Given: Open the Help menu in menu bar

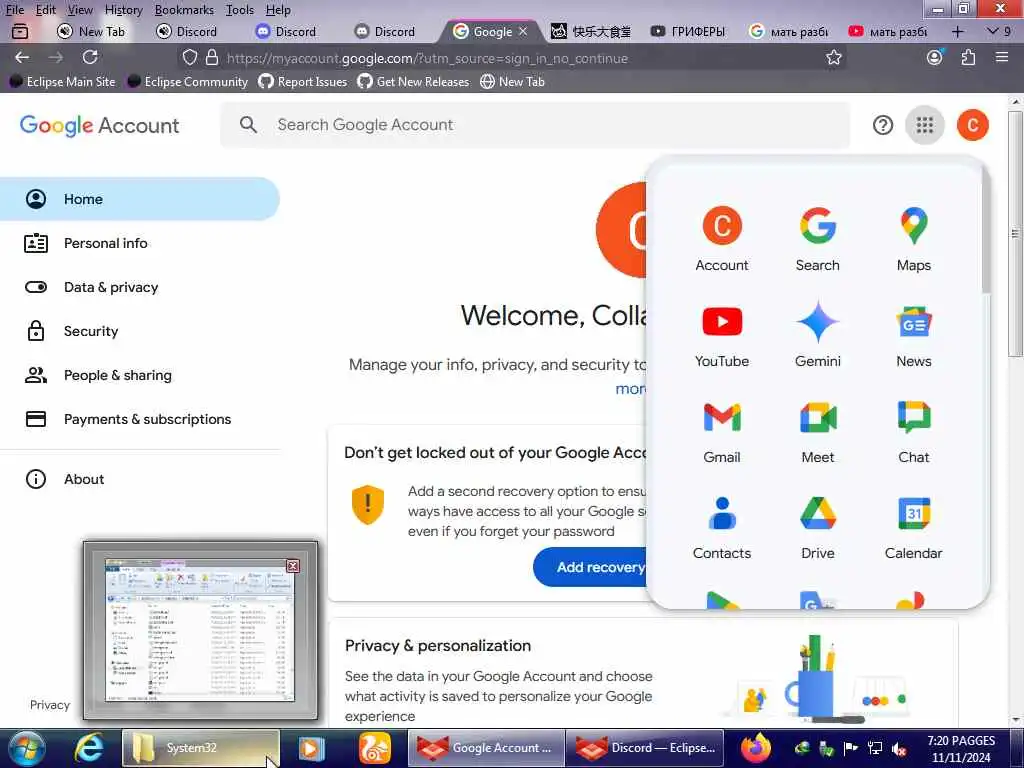Looking at the screenshot, I should (278, 10).
